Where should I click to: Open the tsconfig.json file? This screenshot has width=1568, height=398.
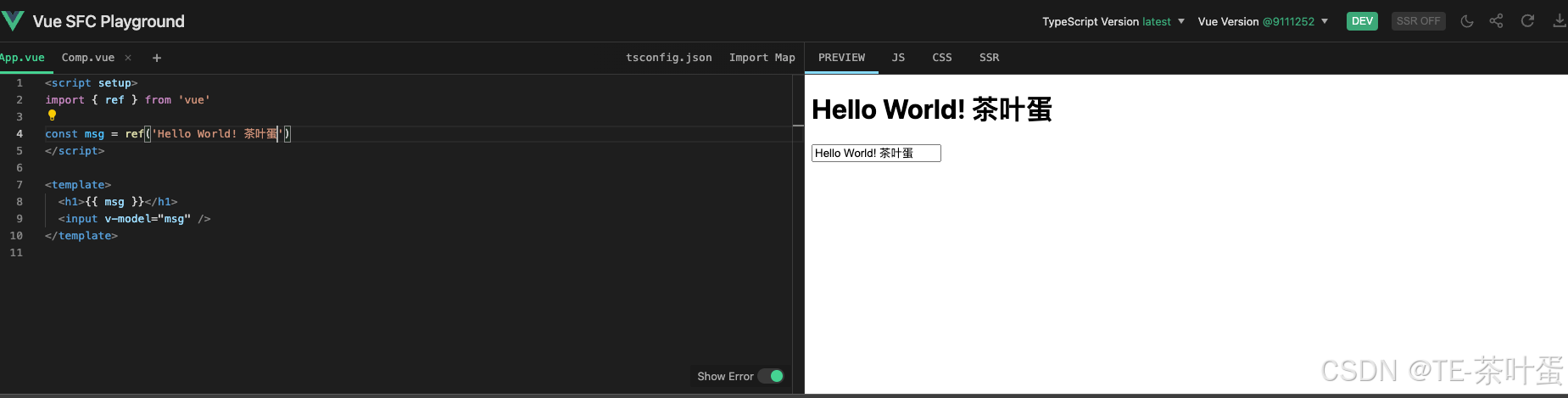[669, 58]
